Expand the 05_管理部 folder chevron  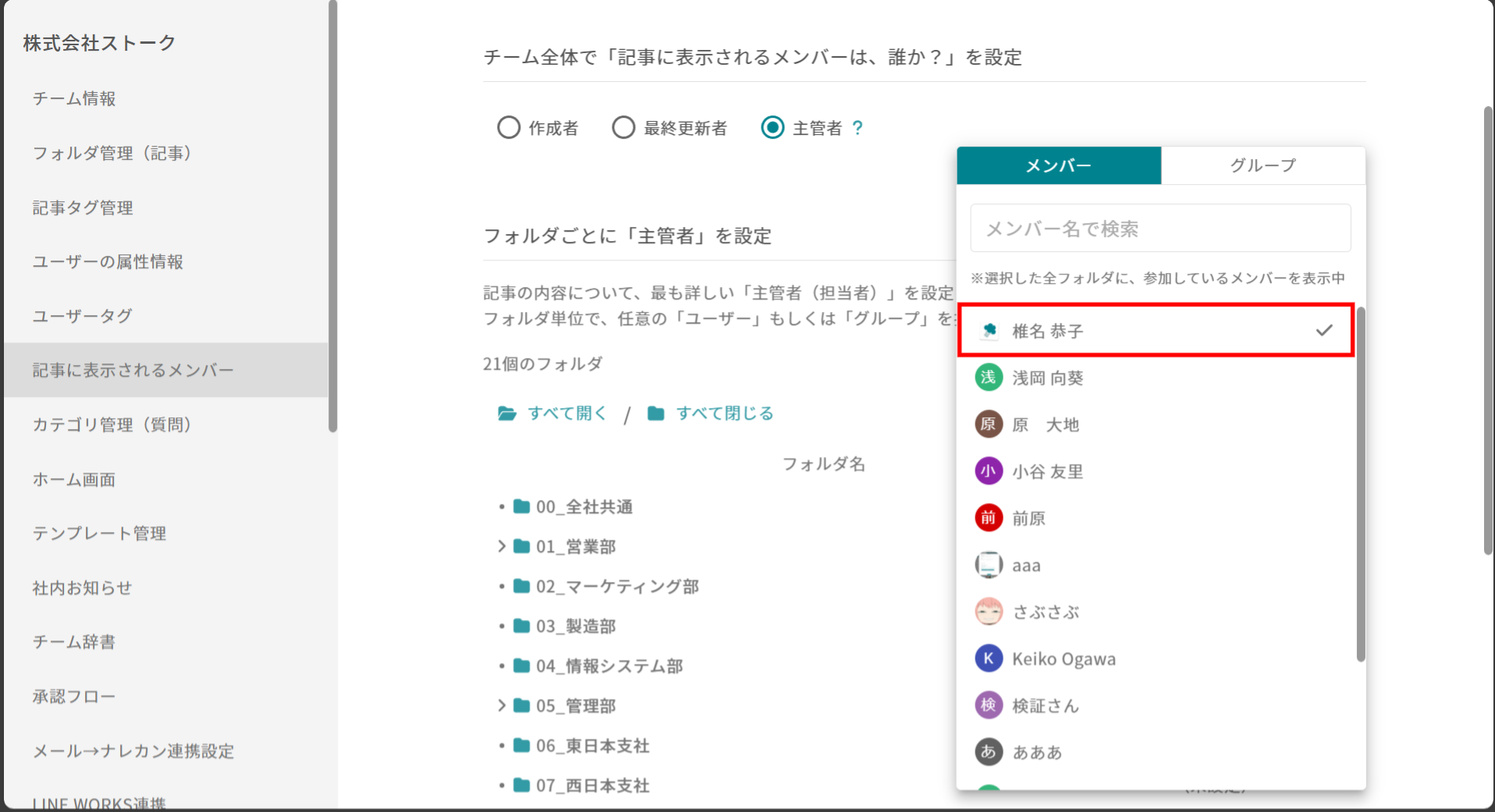click(502, 706)
